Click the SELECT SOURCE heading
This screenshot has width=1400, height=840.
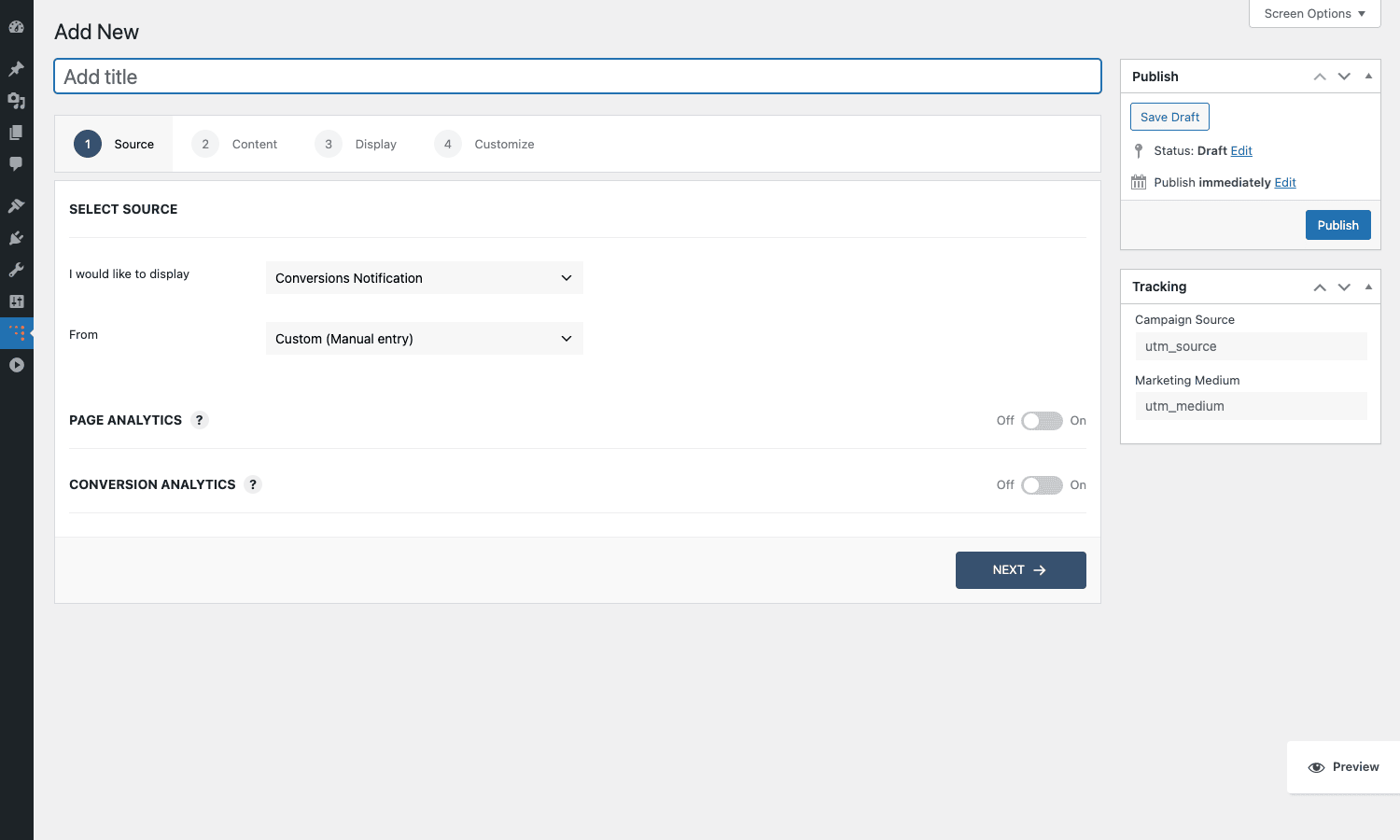[123, 209]
